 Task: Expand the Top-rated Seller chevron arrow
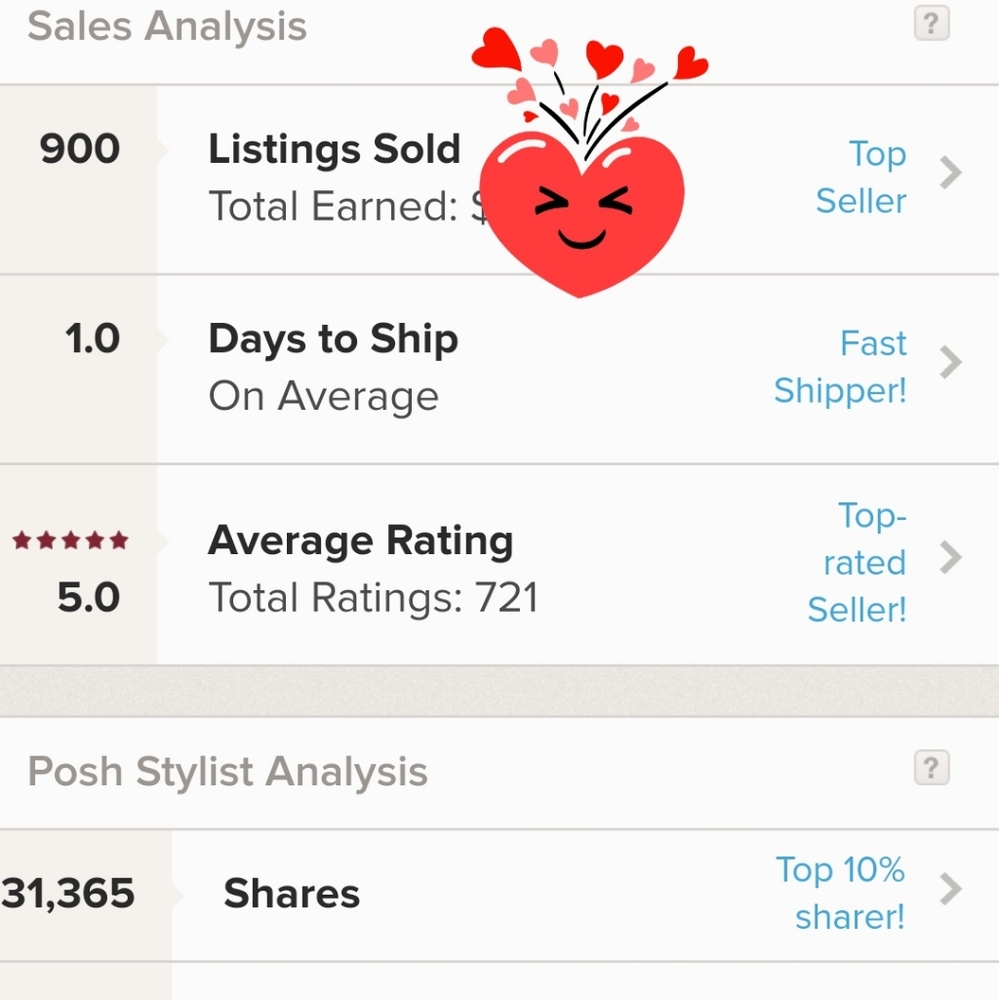[x=951, y=558]
